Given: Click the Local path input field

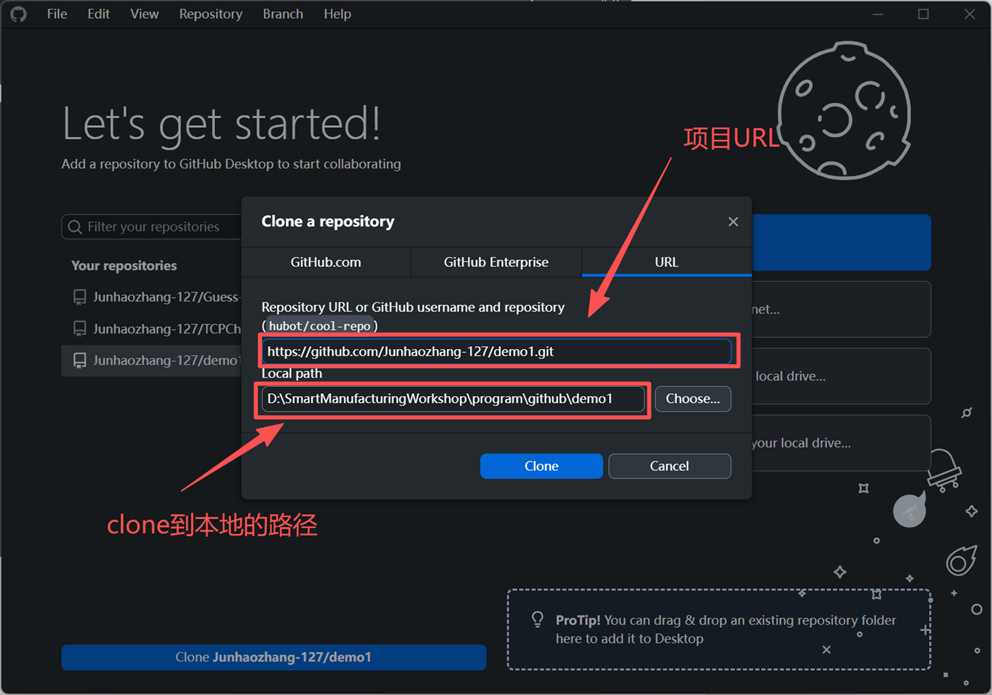Looking at the screenshot, I should (x=453, y=399).
